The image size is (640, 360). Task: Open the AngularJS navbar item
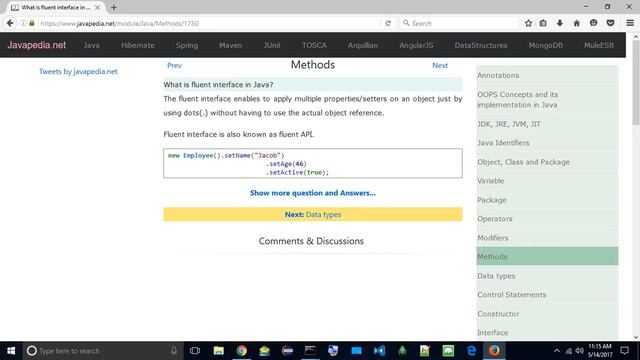[416, 45]
